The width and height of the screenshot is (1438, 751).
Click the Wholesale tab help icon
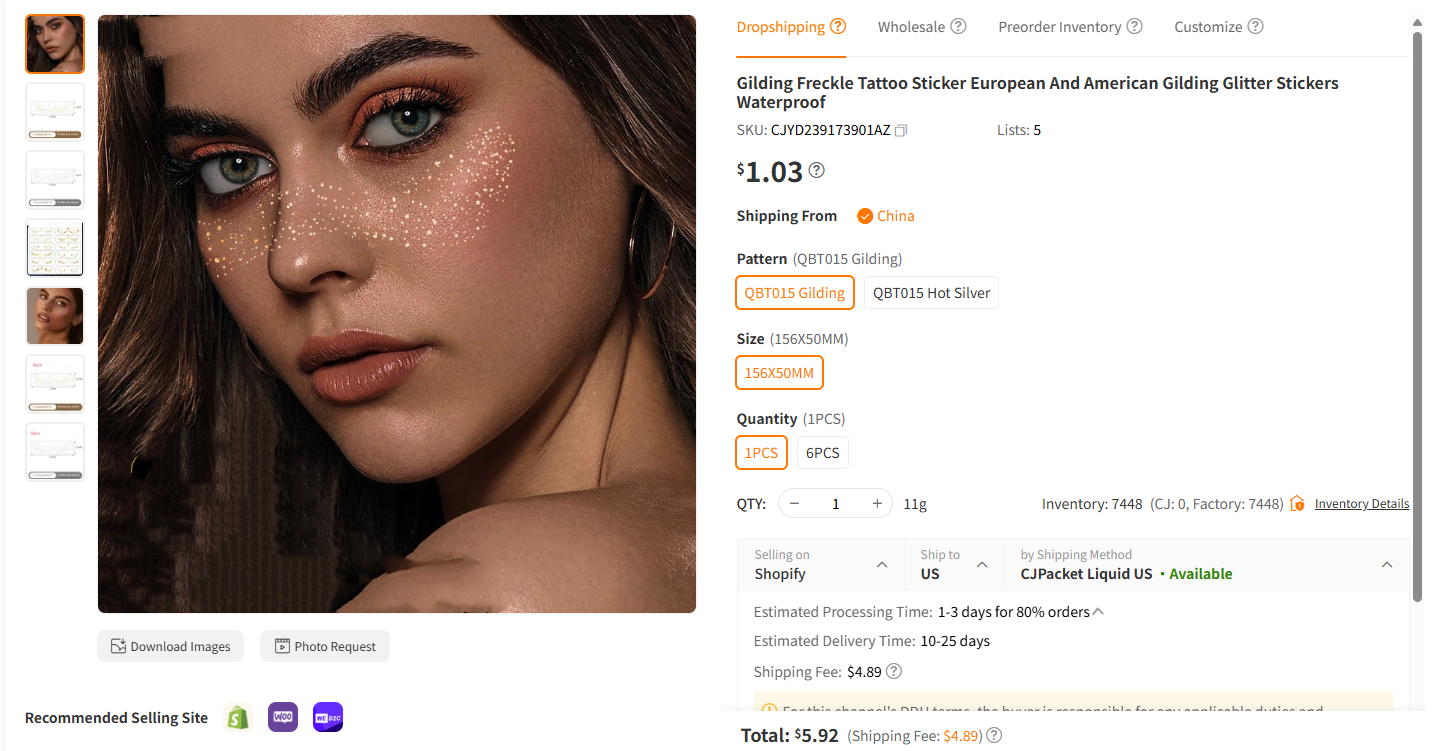958,27
